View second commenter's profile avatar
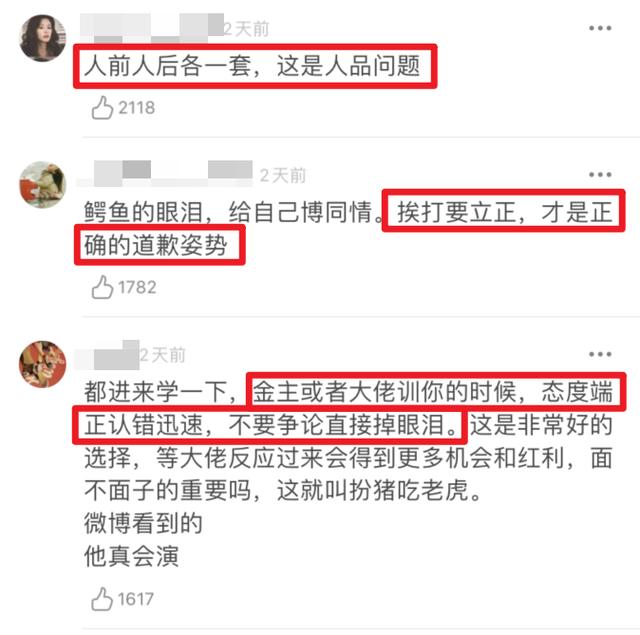640x635 pixels. [43, 184]
